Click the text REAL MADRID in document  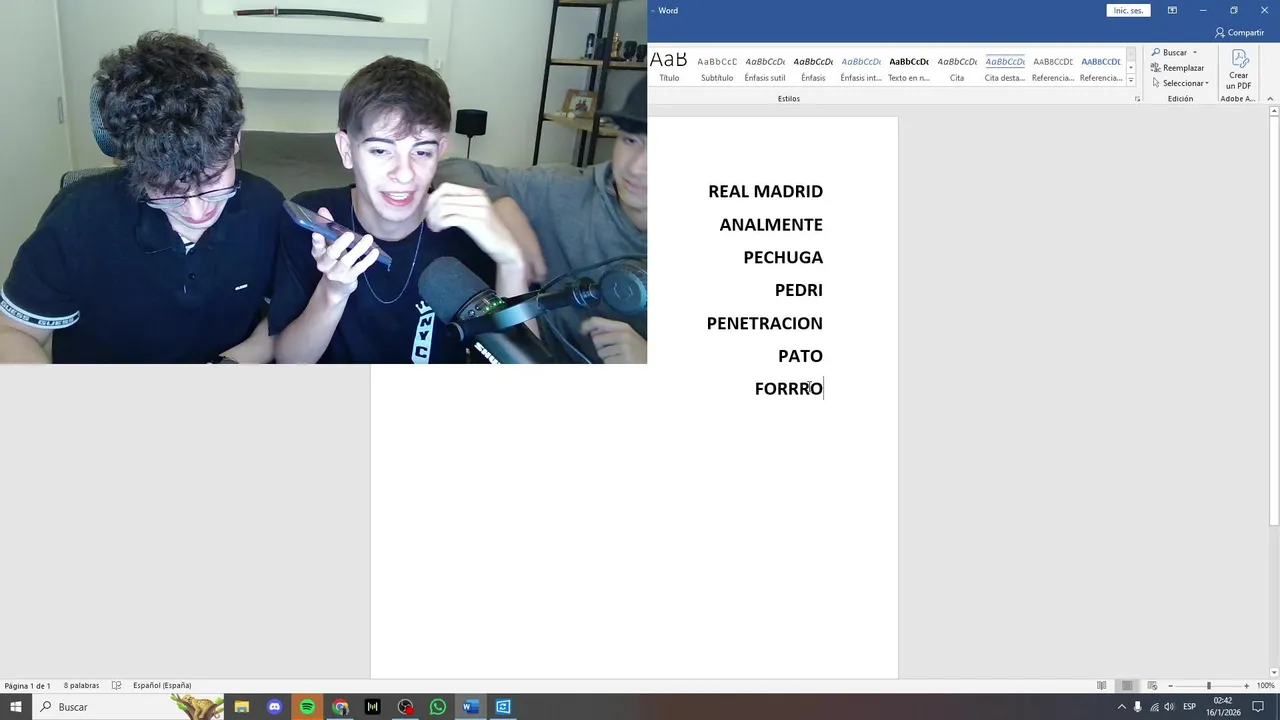point(766,191)
